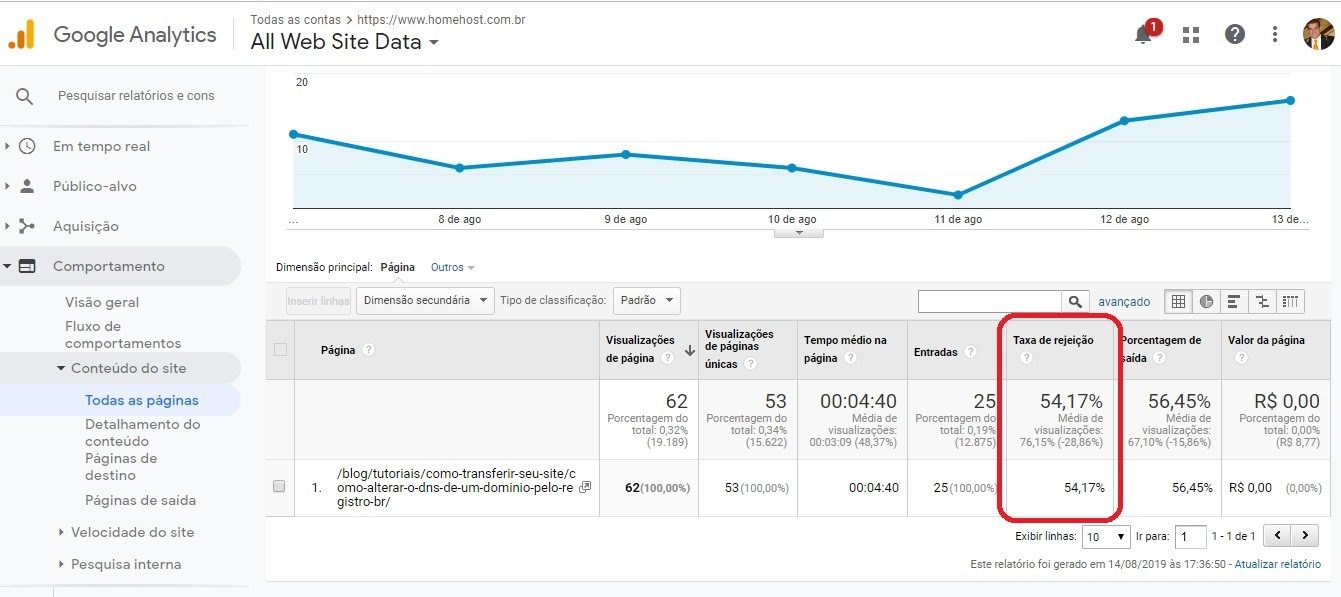This screenshot has width=1341, height=597.
Task: Expand the Aquisição section
Action: [x=7, y=226]
